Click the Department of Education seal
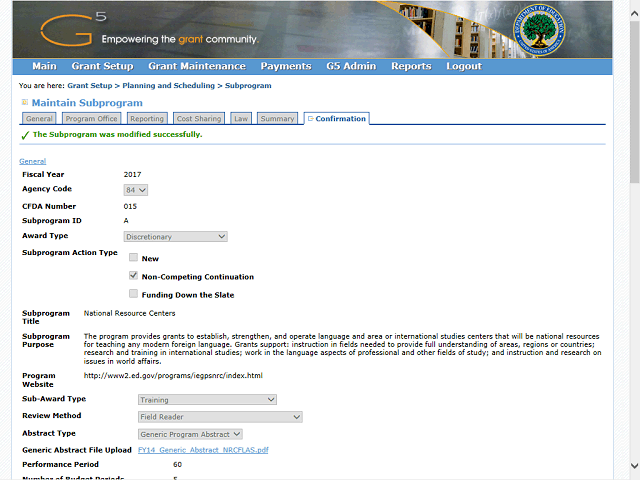Viewport: 640px width, 480px height. click(539, 30)
